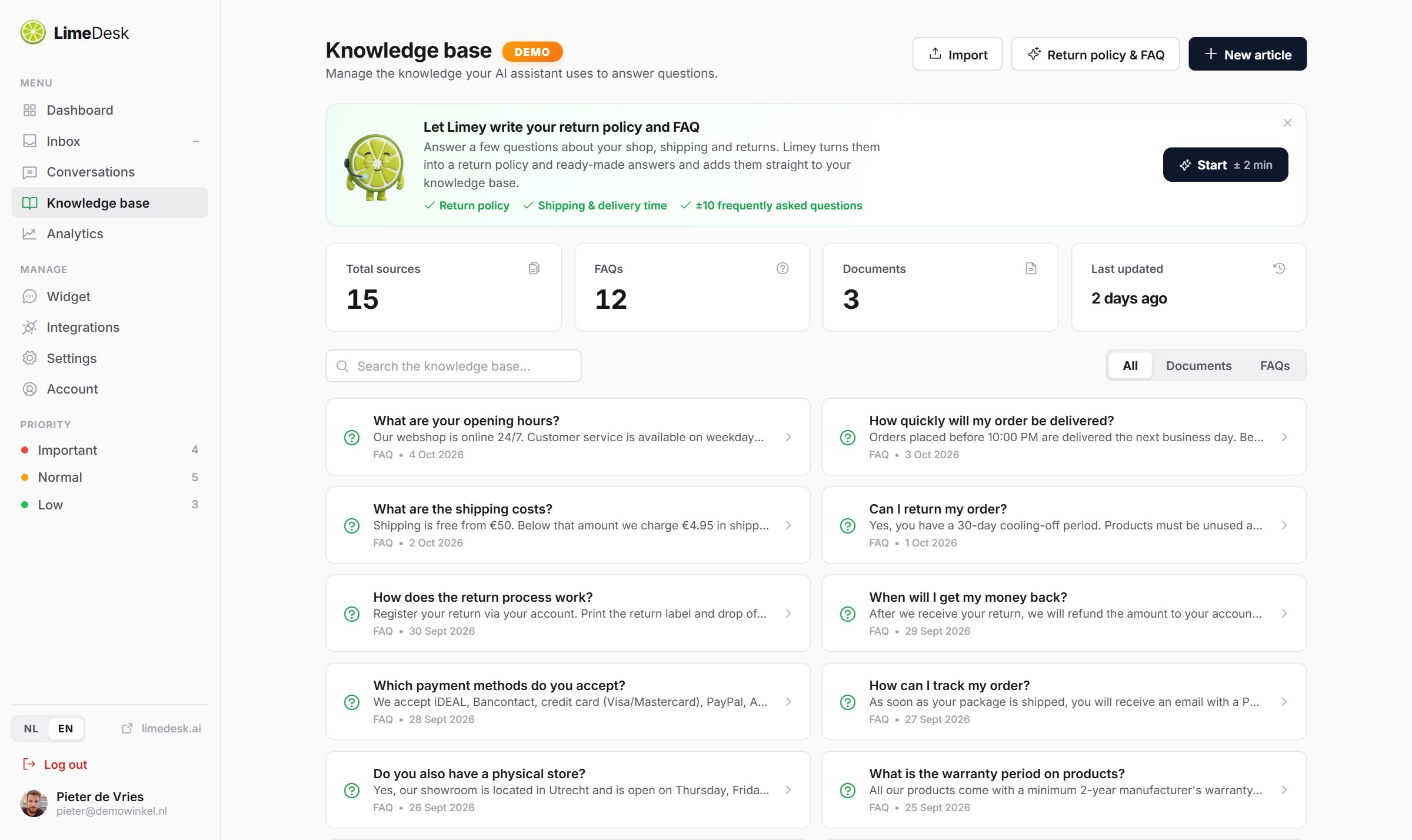Expand the return process FAQ chevron
This screenshot has width=1412, height=840.
pyautogui.click(x=788, y=614)
